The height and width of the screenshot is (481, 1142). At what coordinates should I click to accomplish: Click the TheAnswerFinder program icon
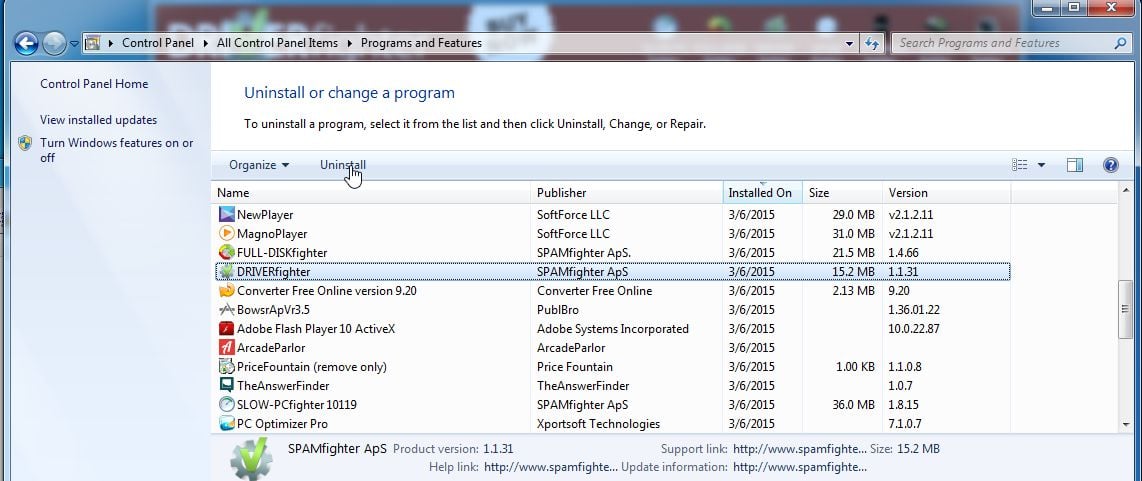tap(227, 386)
